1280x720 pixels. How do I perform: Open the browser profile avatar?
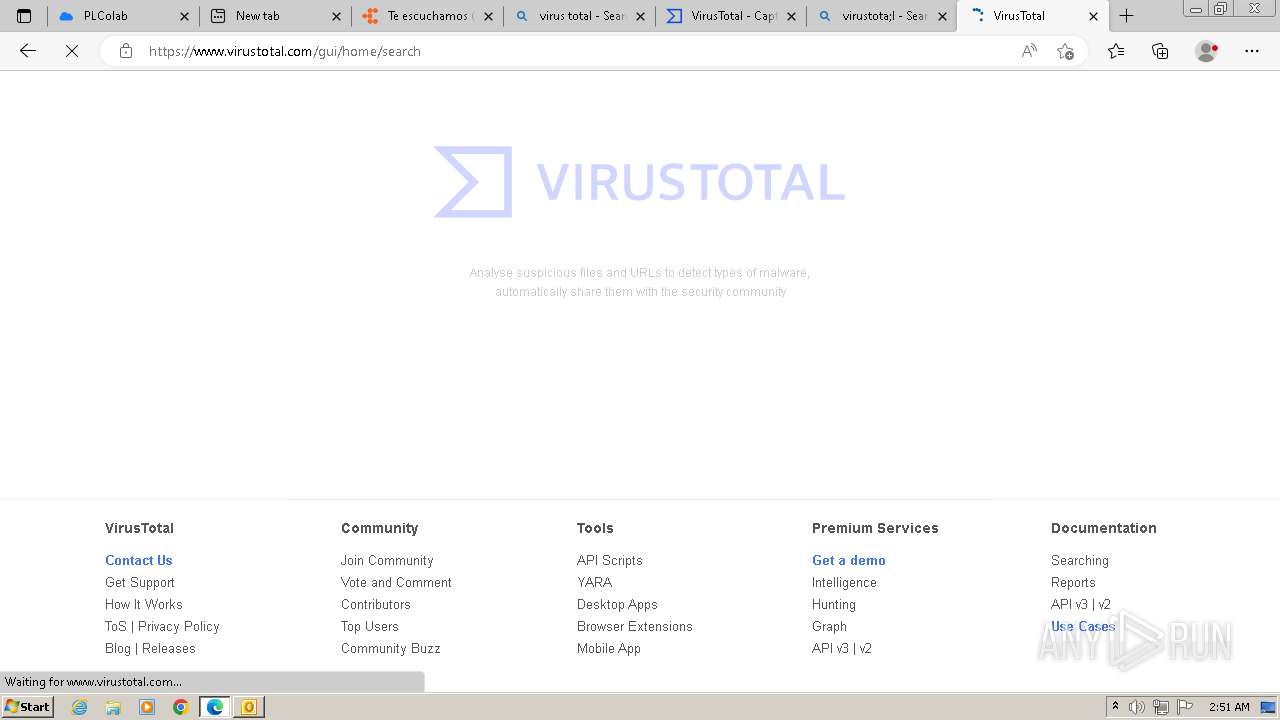1206,51
